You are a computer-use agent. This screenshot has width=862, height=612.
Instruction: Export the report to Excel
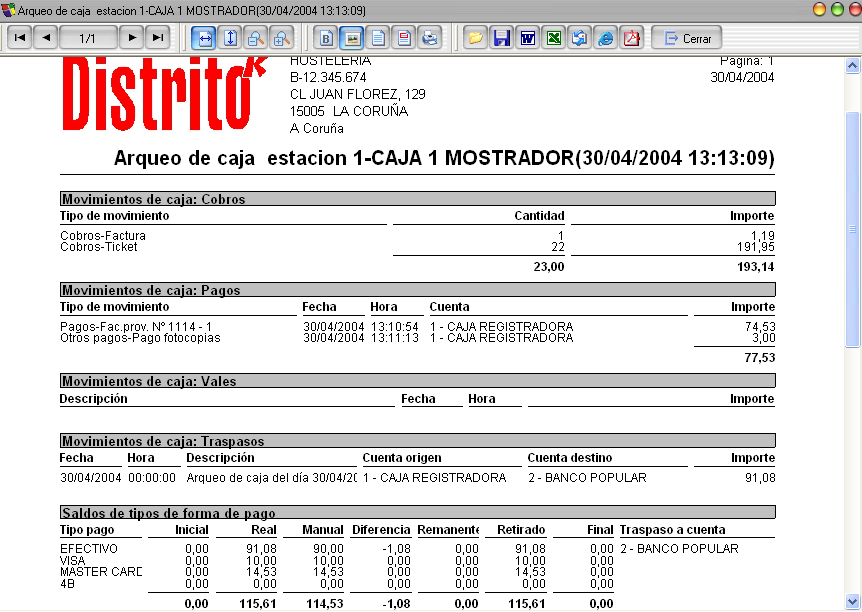point(554,38)
